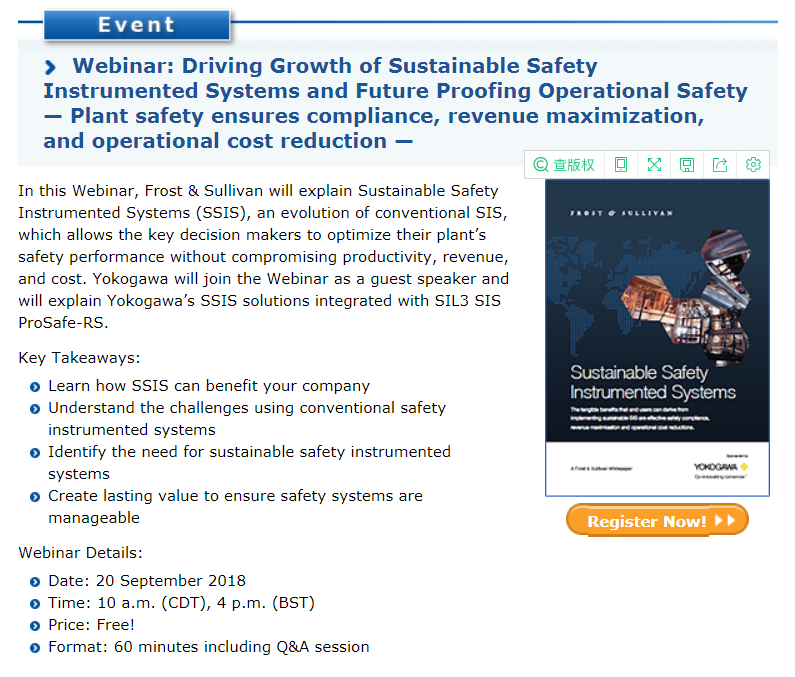Share the image via the share arrow icon
This screenshot has height=677, width=795.
click(x=720, y=165)
